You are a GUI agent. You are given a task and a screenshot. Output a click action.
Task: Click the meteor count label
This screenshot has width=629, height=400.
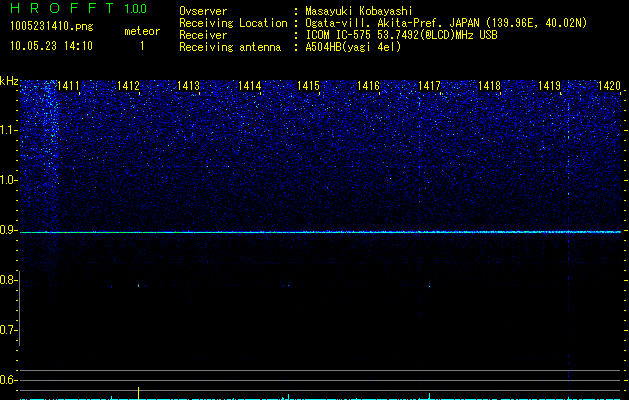[x=142, y=31]
